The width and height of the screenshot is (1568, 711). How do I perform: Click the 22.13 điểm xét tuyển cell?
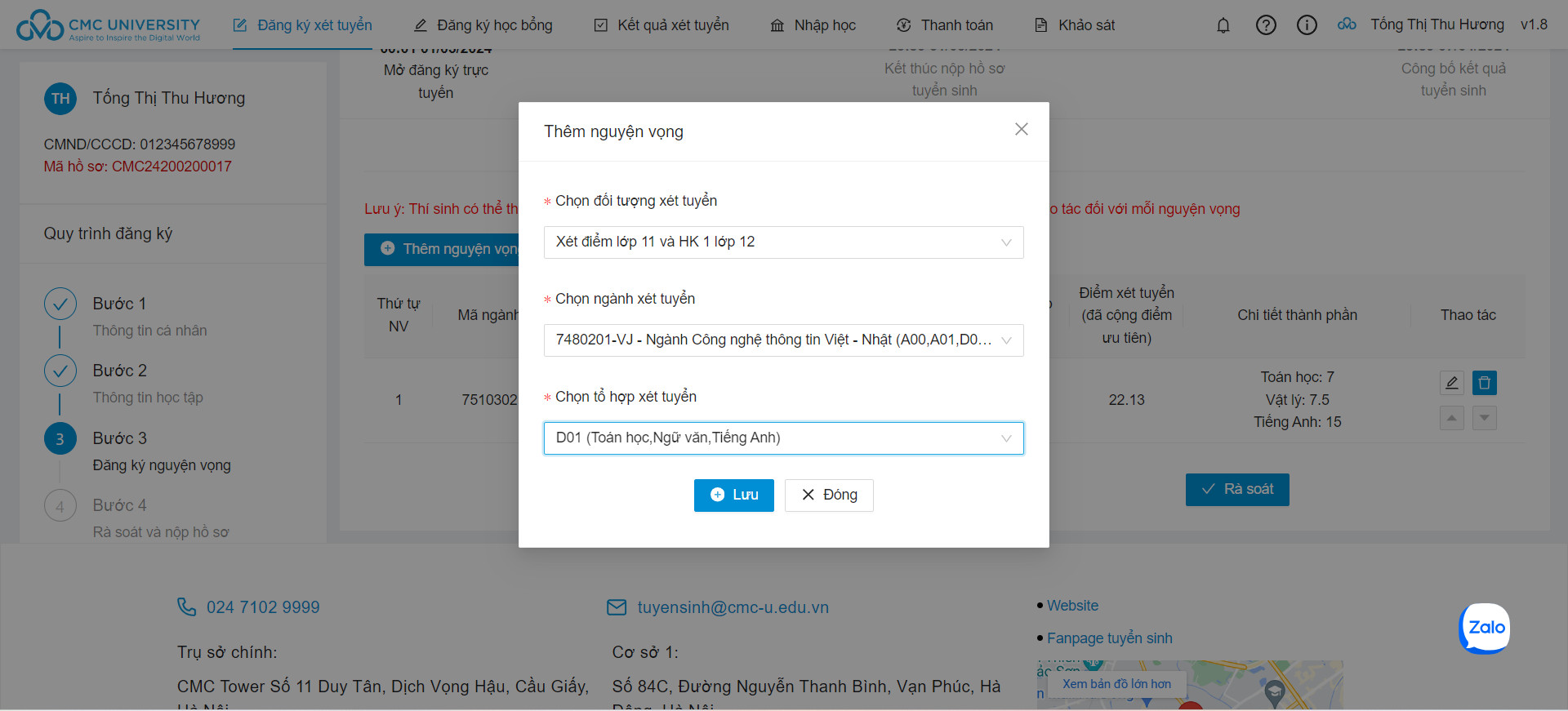coord(1126,400)
